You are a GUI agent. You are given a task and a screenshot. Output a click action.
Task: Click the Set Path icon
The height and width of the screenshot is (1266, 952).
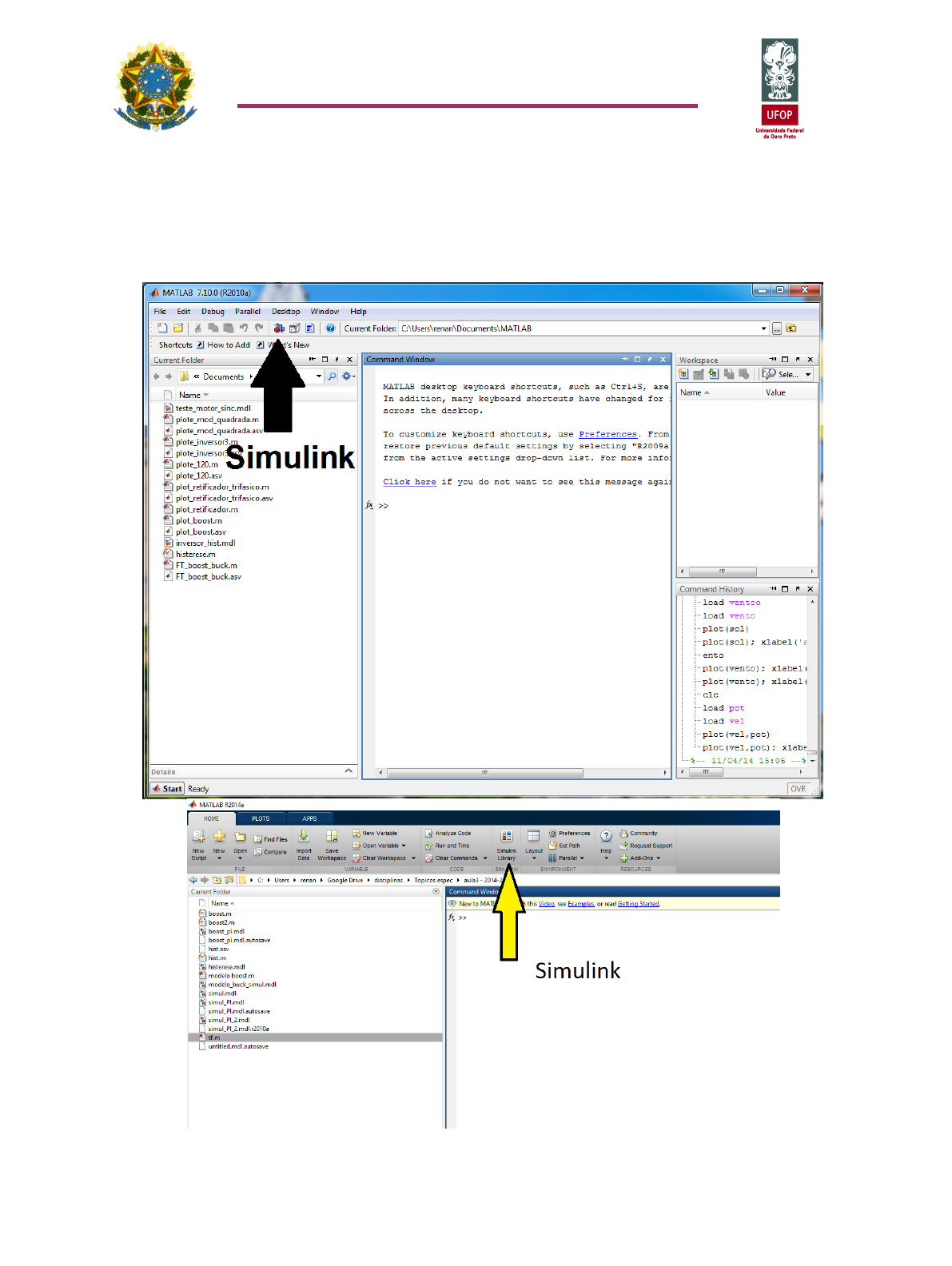(552, 846)
